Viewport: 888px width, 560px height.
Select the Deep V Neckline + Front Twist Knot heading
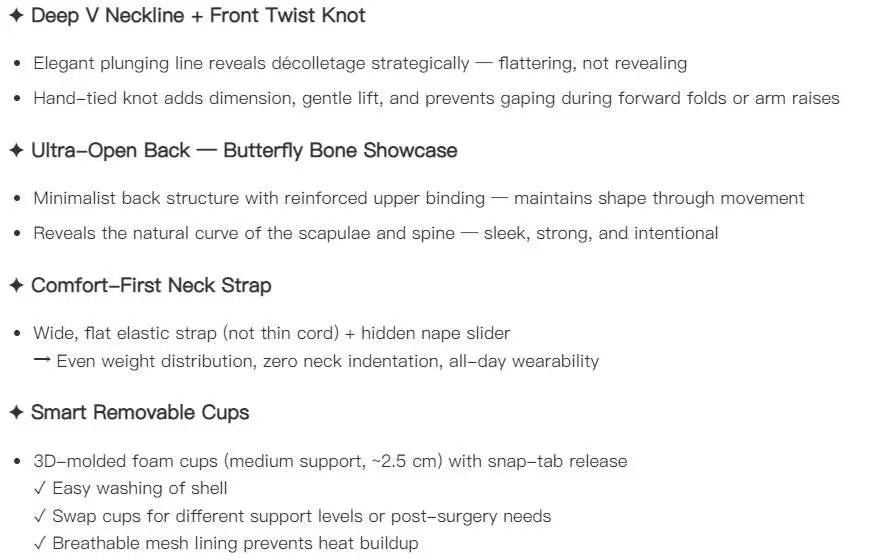click(x=198, y=15)
